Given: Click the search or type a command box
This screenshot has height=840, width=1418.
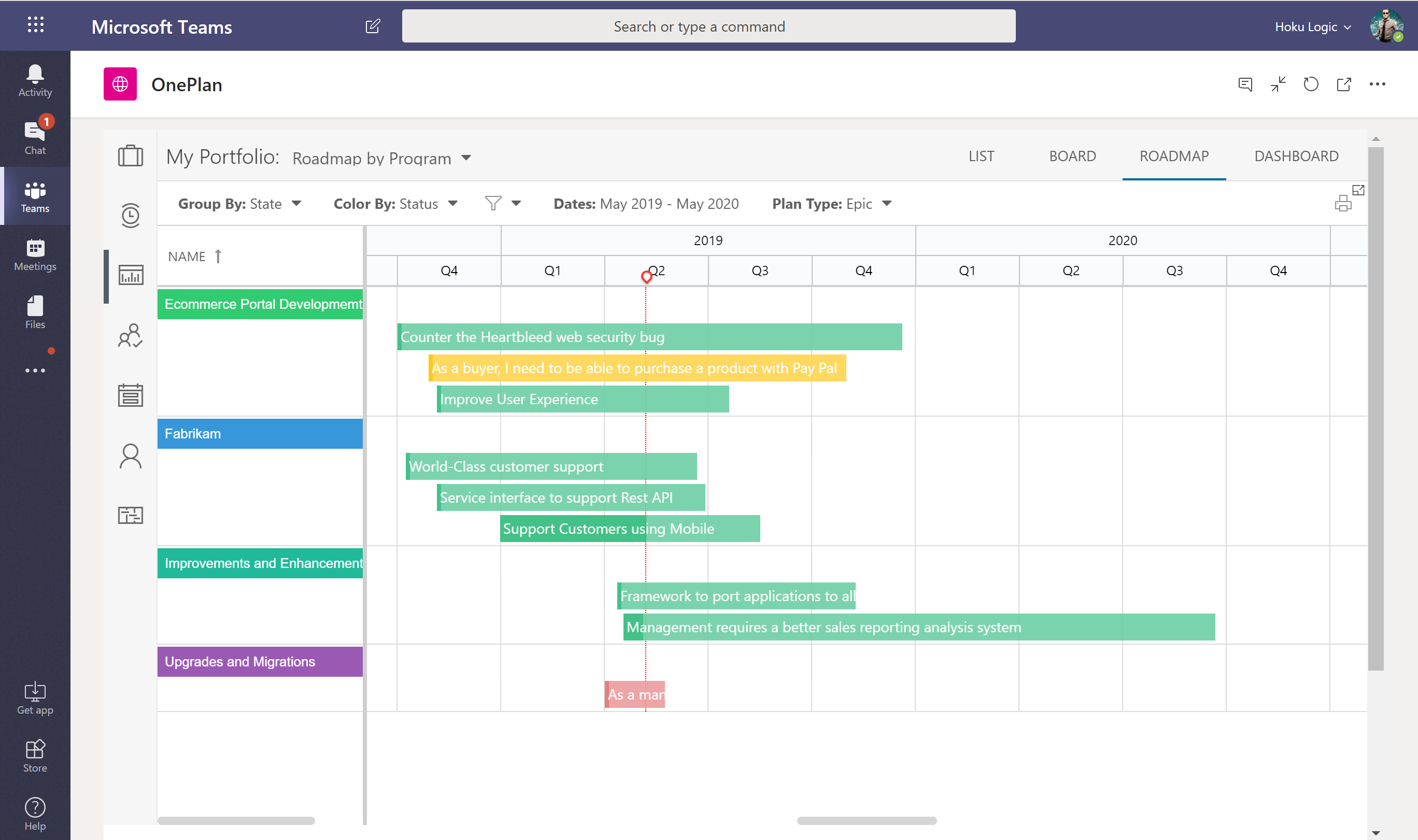Looking at the screenshot, I should pyautogui.click(x=708, y=26).
